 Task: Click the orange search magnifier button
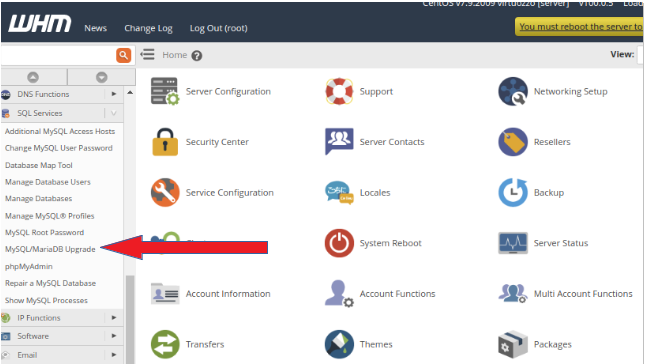(123, 55)
